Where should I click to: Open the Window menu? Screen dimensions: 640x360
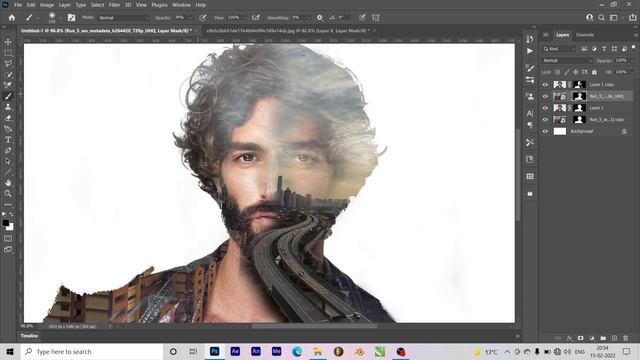click(x=181, y=5)
